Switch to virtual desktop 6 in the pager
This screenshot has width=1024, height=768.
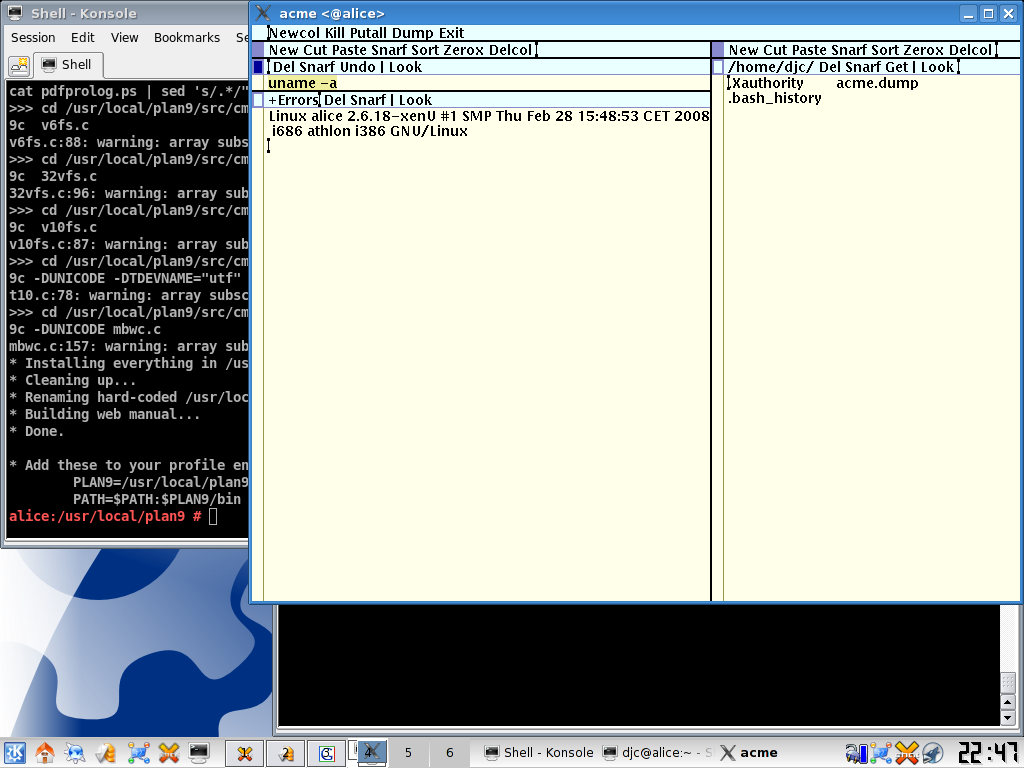pos(449,753)
